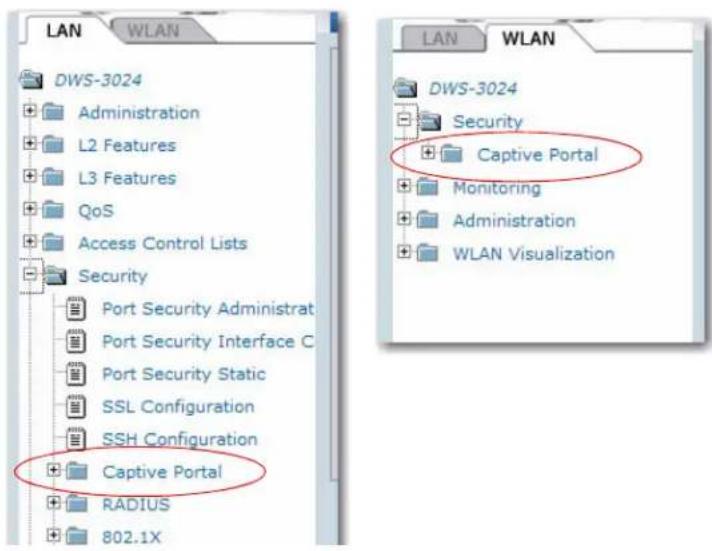Click the L3 Features folder icon
This screenshot has width=712, height=551.
(53, 177)
